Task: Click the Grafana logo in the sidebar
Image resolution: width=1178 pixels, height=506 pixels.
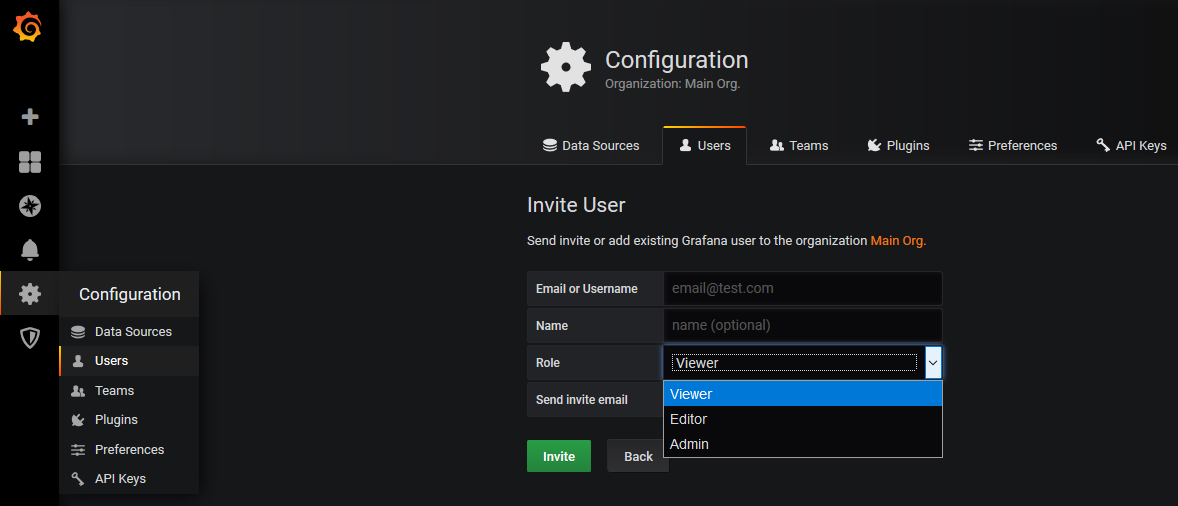Action: (28, 28)
